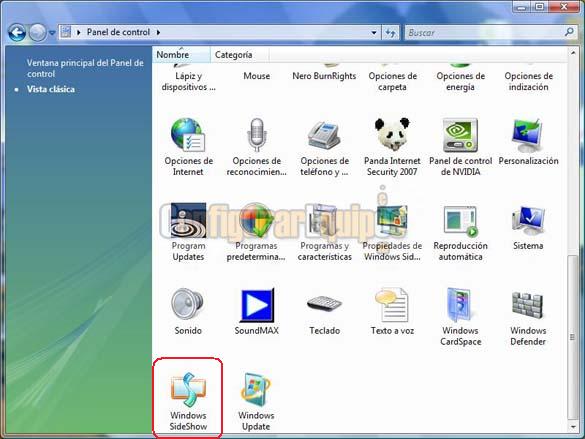585x439 pixels.
Task: Open the Sistema icon
Action: coord(528,220)
